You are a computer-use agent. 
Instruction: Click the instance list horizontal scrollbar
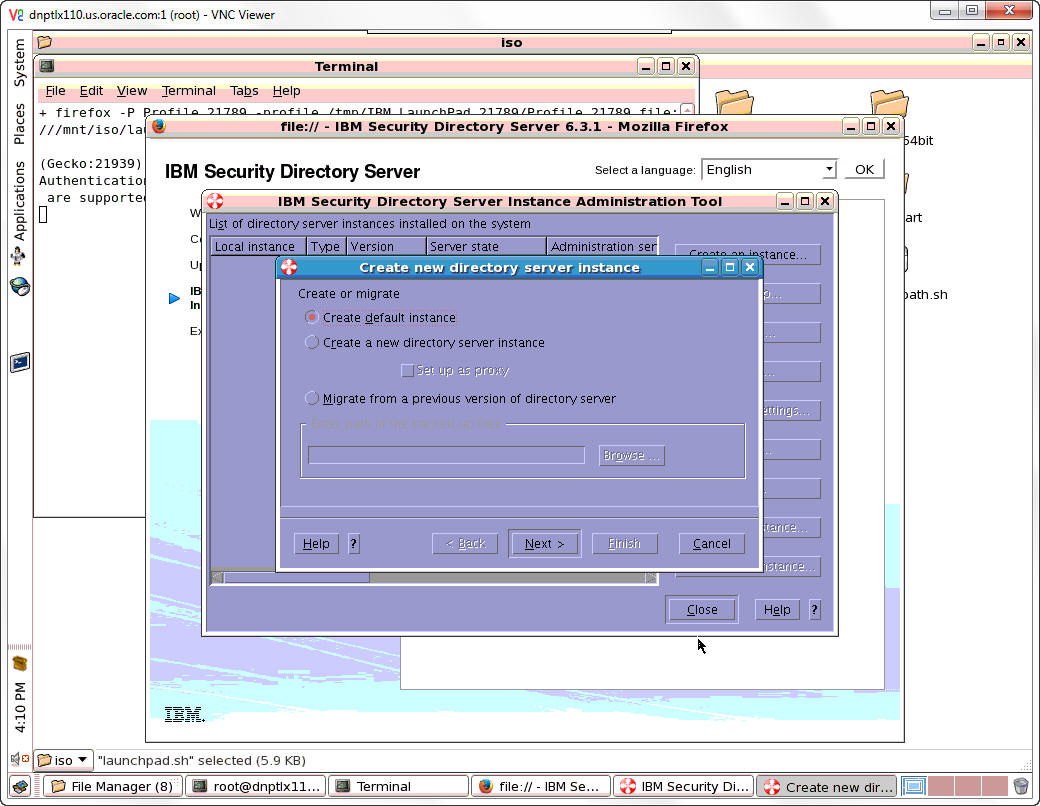coord(434,578)
